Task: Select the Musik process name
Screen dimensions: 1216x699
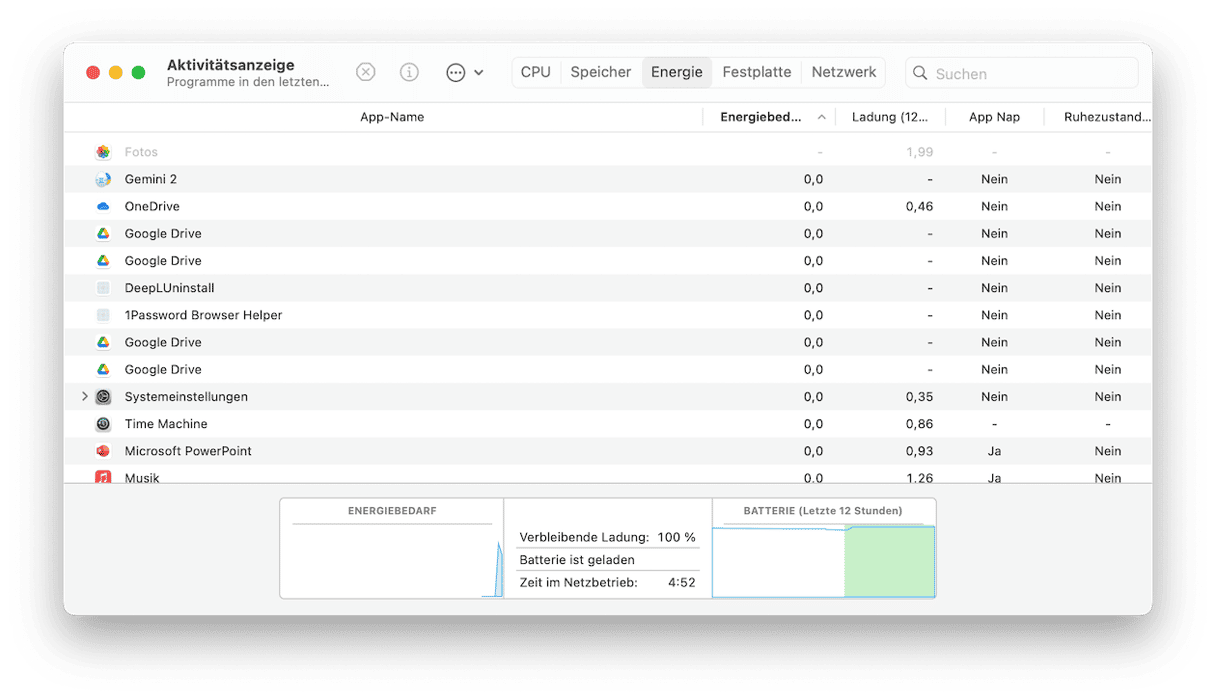Action: pyautogui.click(x=142, y=478)
